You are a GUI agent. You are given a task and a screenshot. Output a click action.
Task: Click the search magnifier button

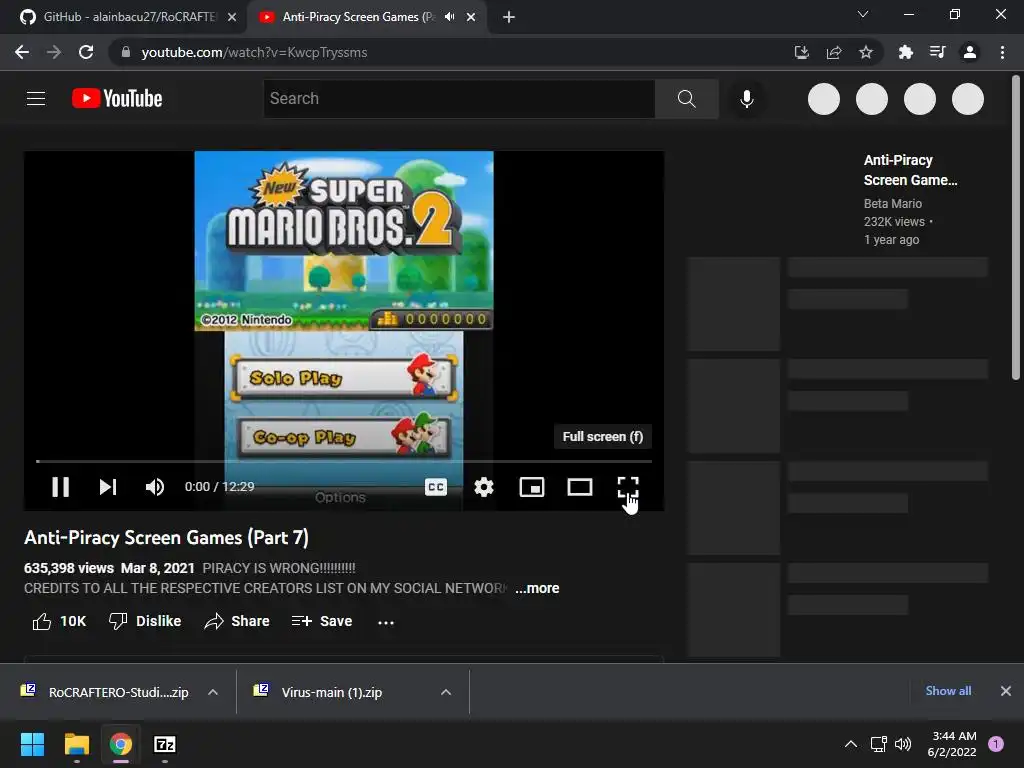coord(686,99)
